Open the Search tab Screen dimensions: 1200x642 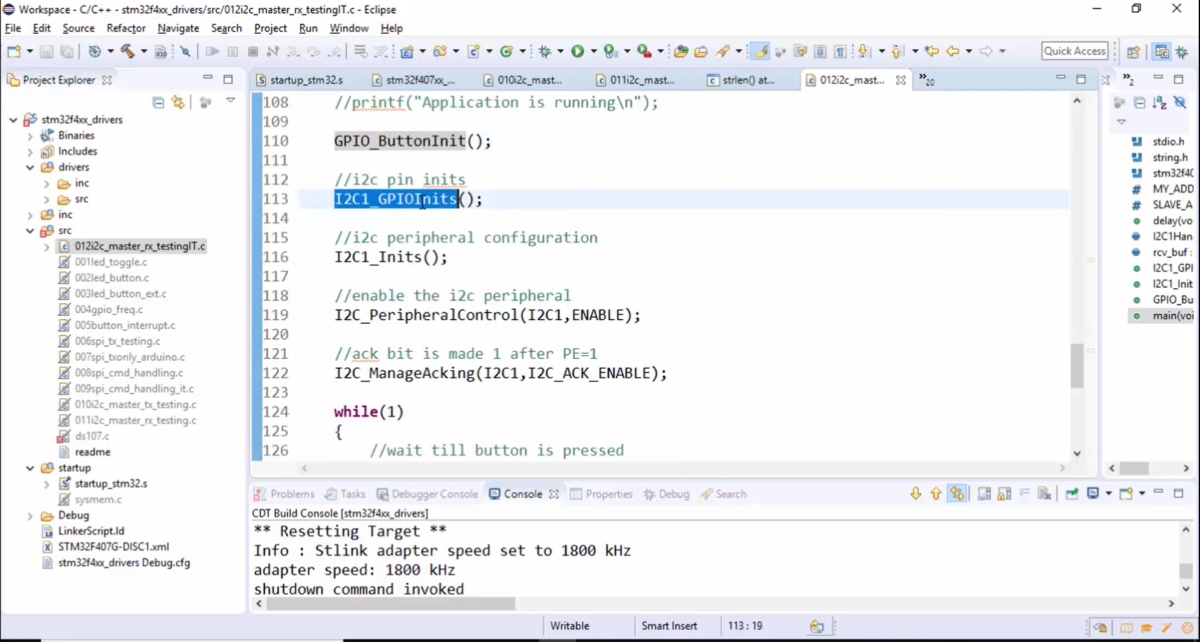click(x=723, y=494)
